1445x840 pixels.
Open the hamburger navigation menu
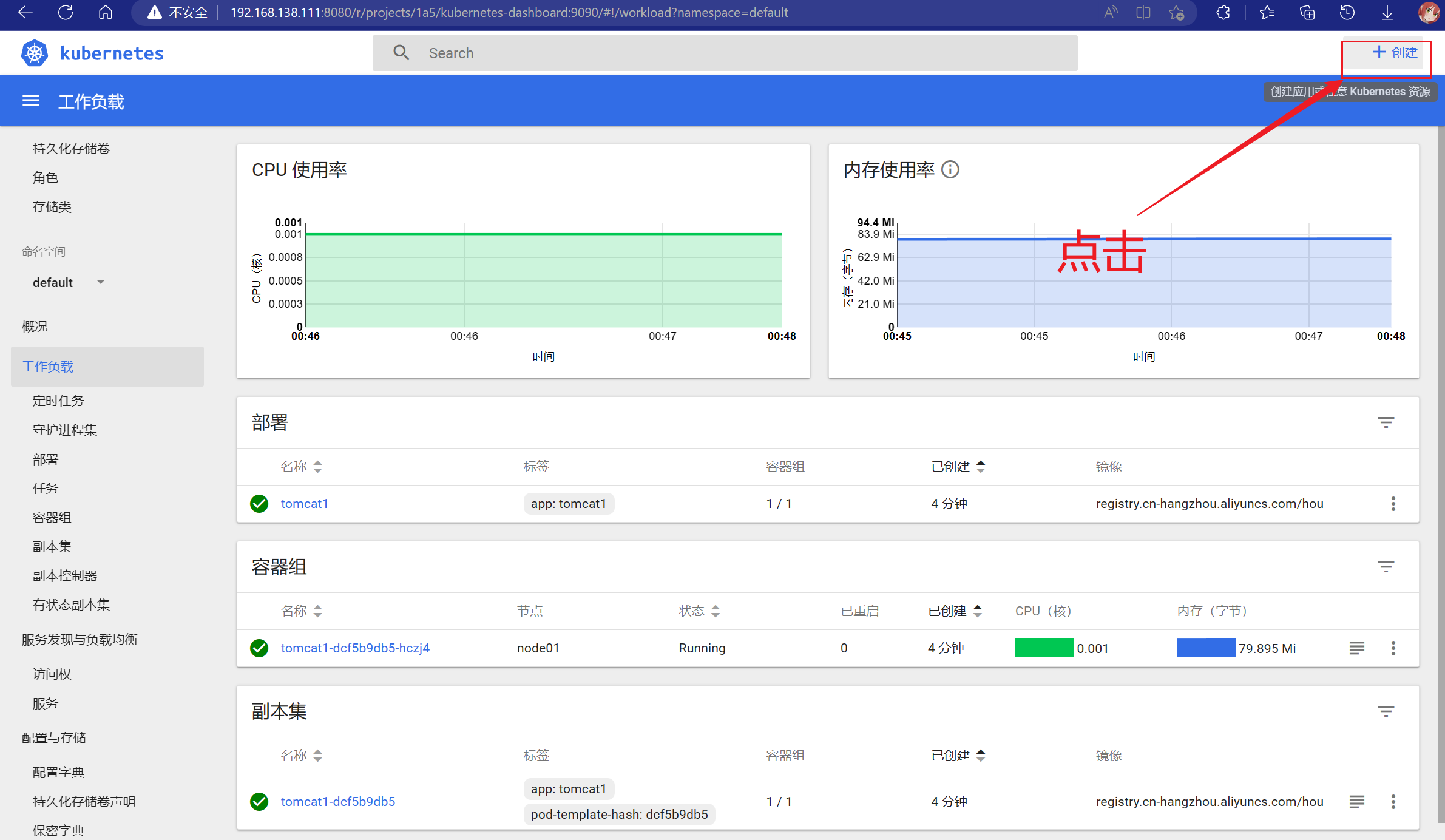(x=31, y=101)
